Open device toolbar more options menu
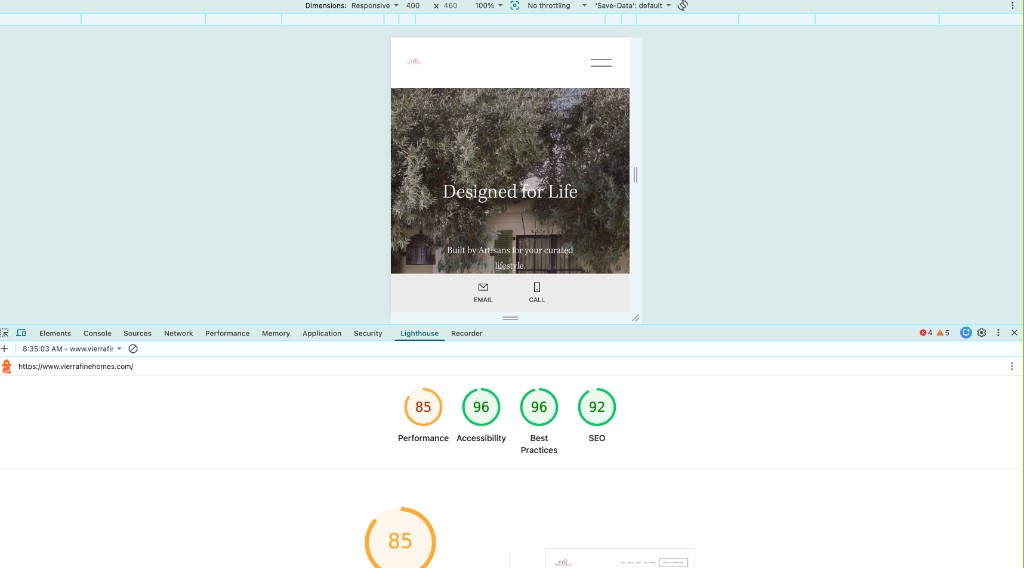1024x568 pixels. (1012, 5)
